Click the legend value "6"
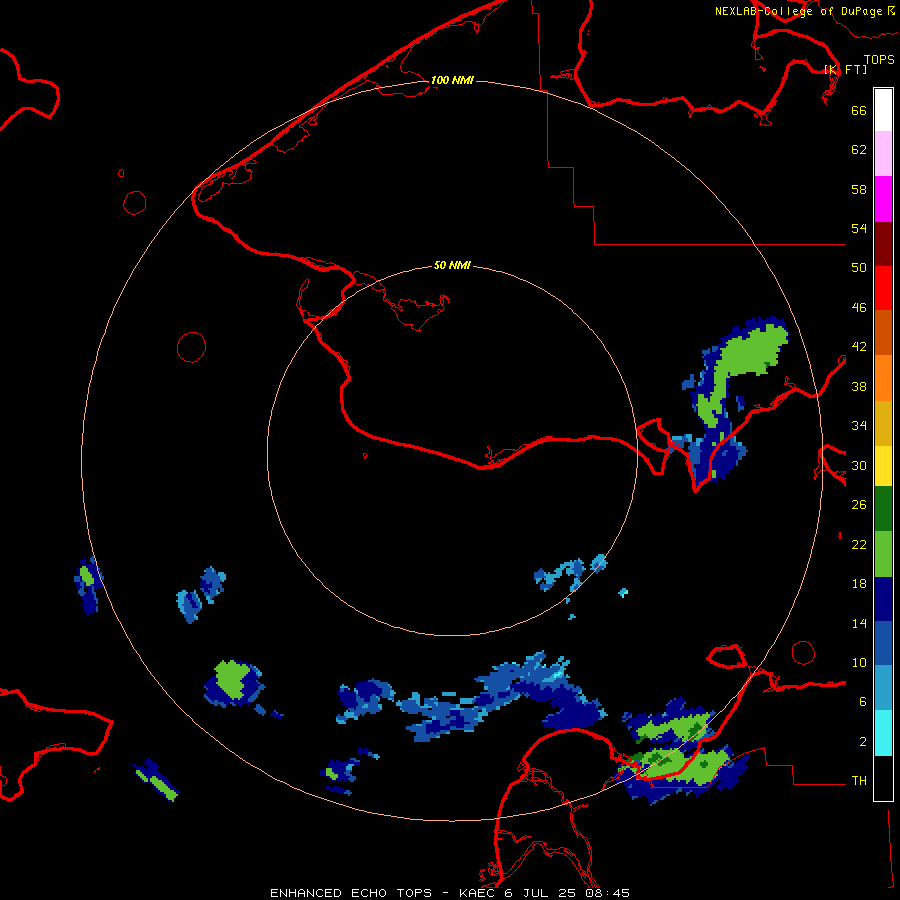The image size is (900, 900). coord(862,701)
